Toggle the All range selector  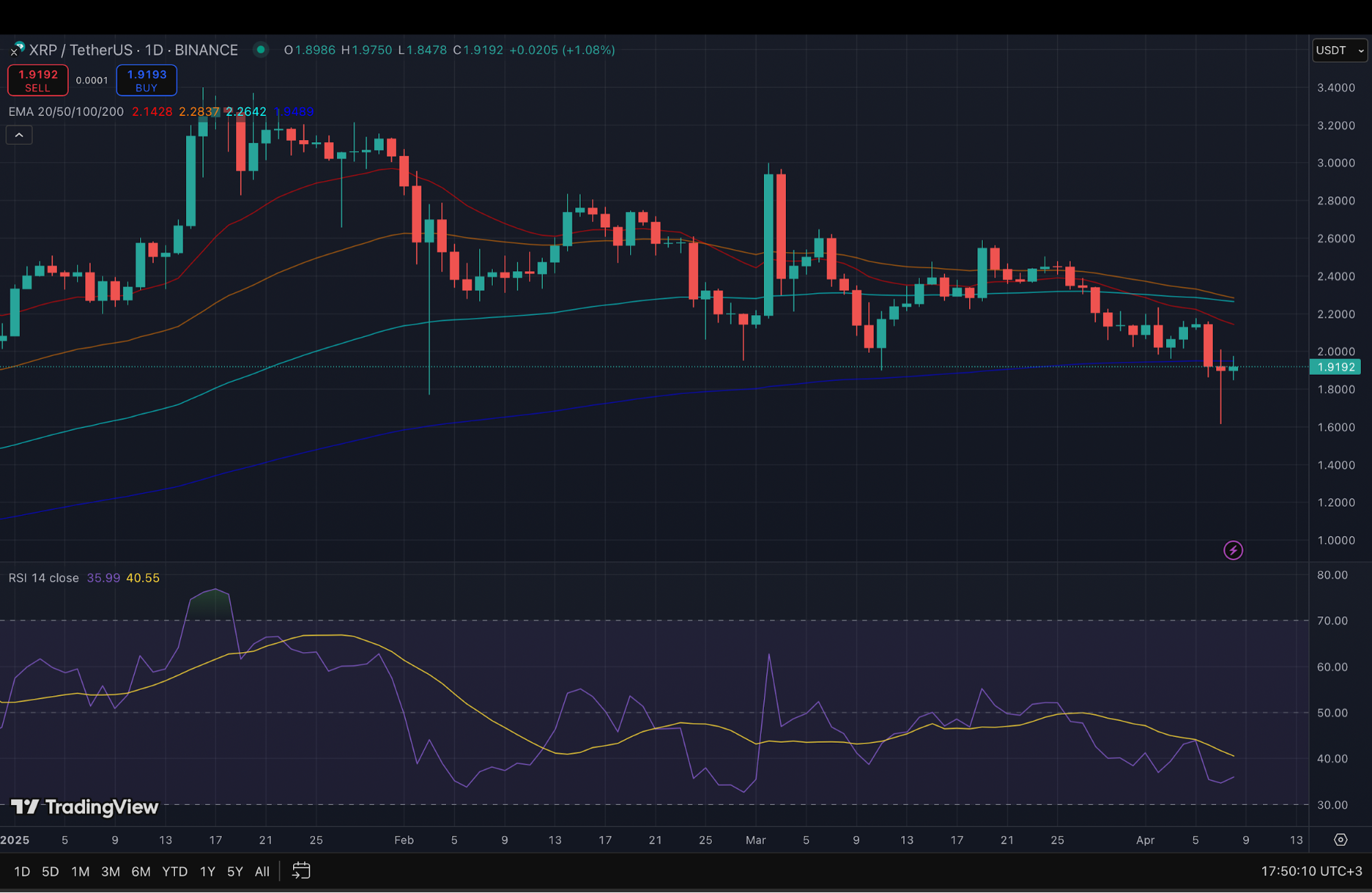pyautogui.click(x=261, y=870)
